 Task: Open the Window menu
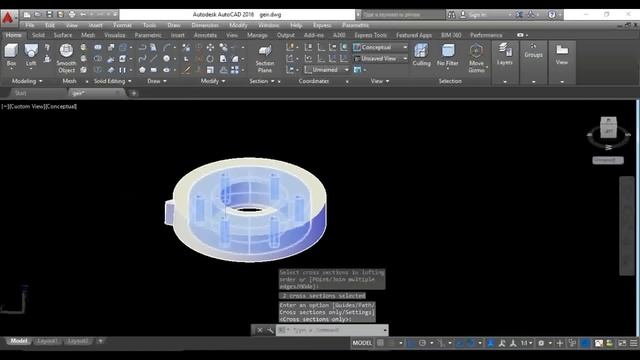[269, 25]
